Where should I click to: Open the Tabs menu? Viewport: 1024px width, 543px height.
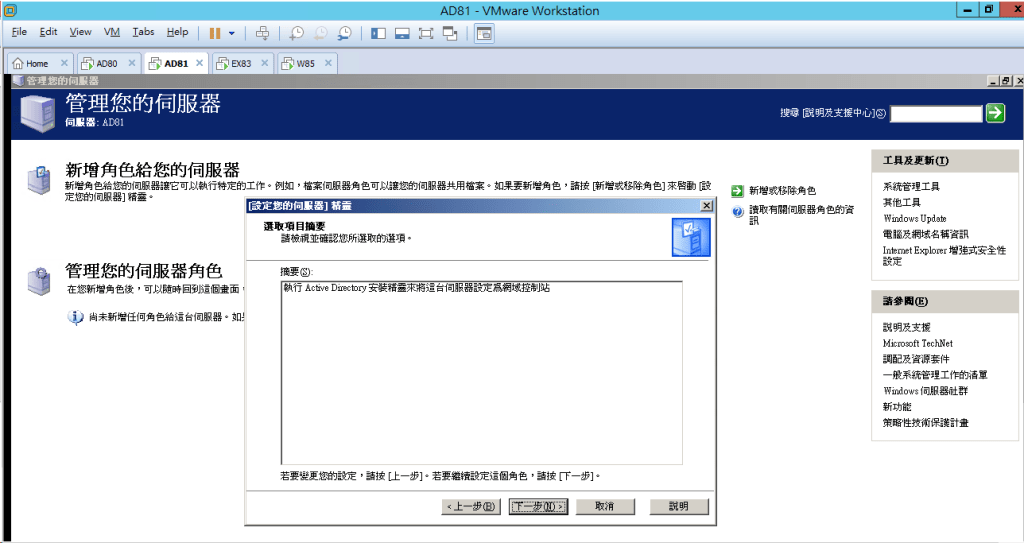(143, 32)
